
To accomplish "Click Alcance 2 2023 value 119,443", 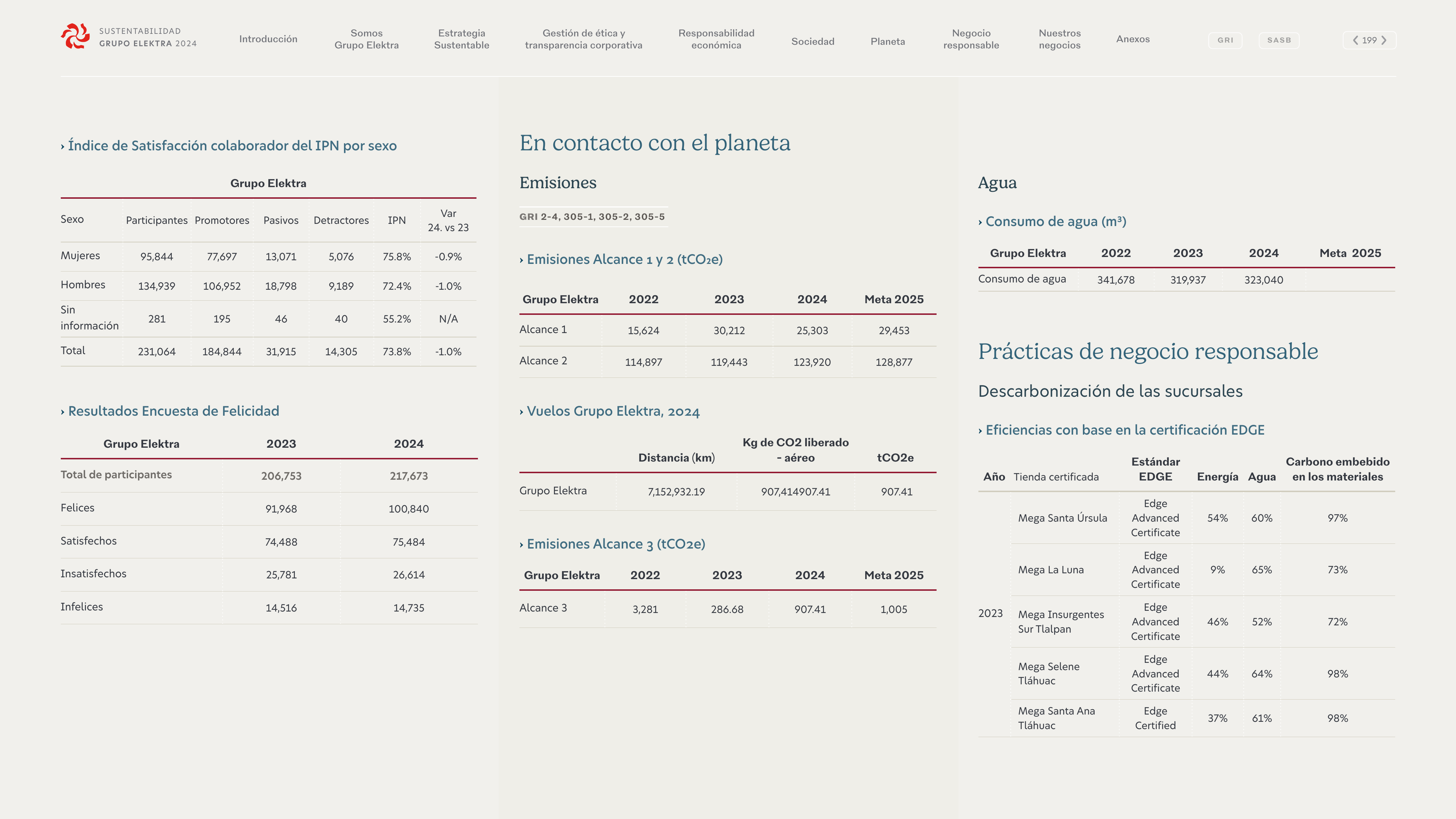I will 729,362.
